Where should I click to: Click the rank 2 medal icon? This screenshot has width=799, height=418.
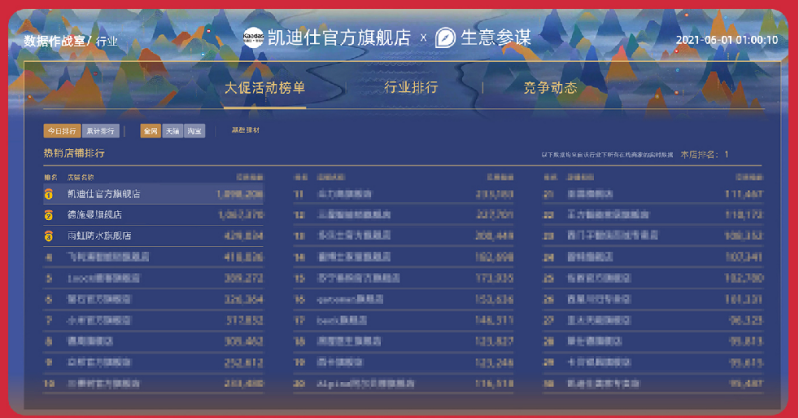(x=47, y=215)
